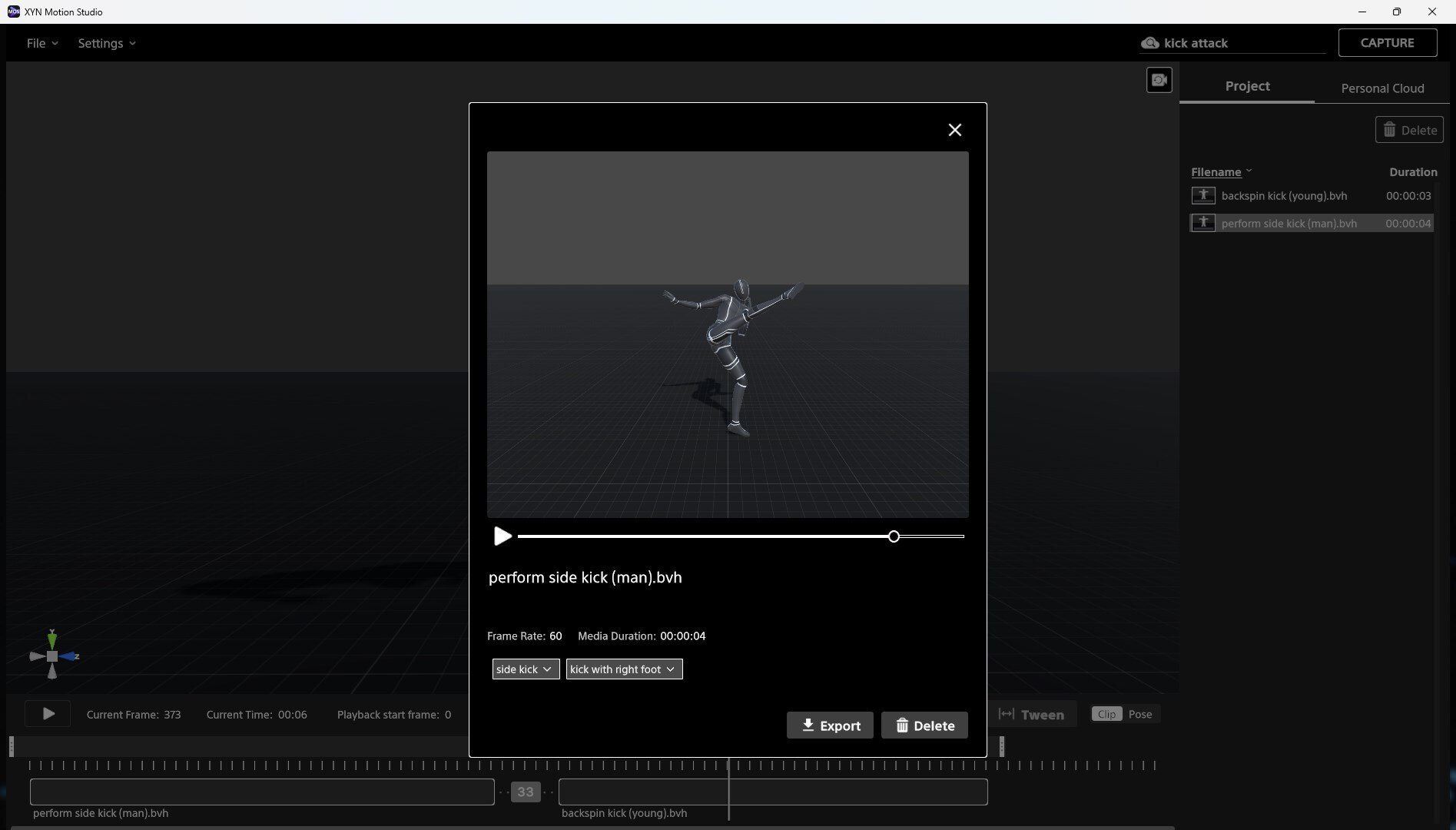
Task: Click the 33 transition frame marker
Action: (x=526, y=792)
